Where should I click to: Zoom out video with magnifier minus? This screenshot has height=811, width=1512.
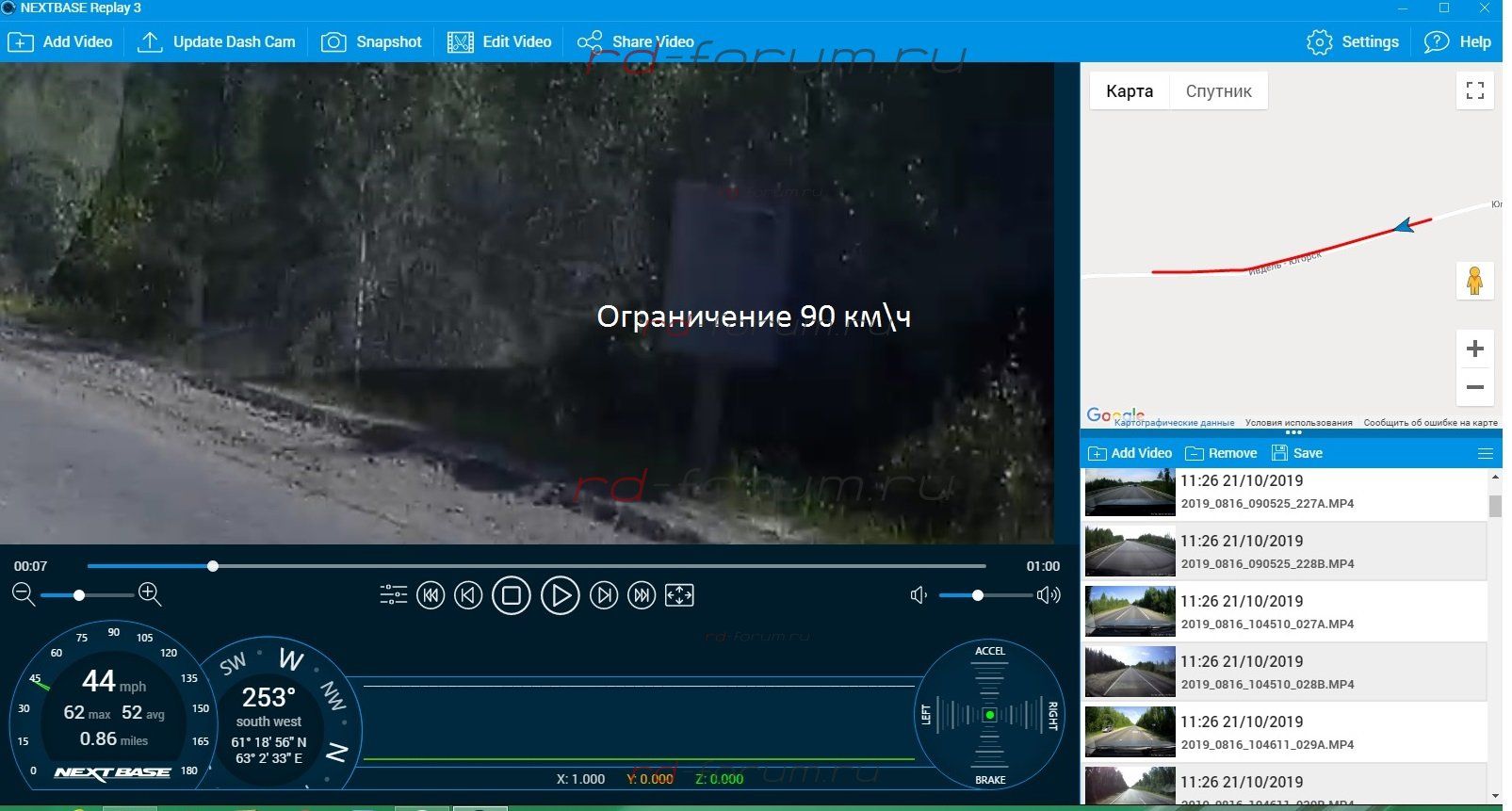tap(24, 594)
